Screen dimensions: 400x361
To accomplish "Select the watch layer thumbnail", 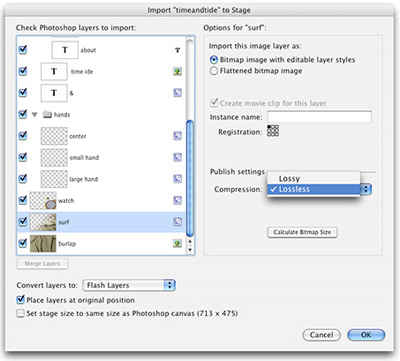I will (x=43, y=200).
